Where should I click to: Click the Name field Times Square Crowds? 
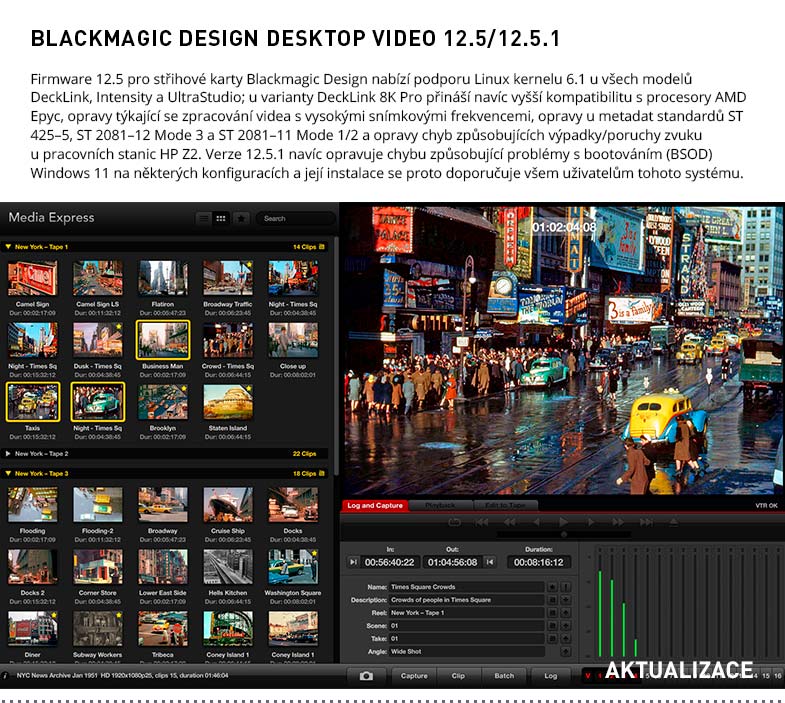(x=467, y=587)
